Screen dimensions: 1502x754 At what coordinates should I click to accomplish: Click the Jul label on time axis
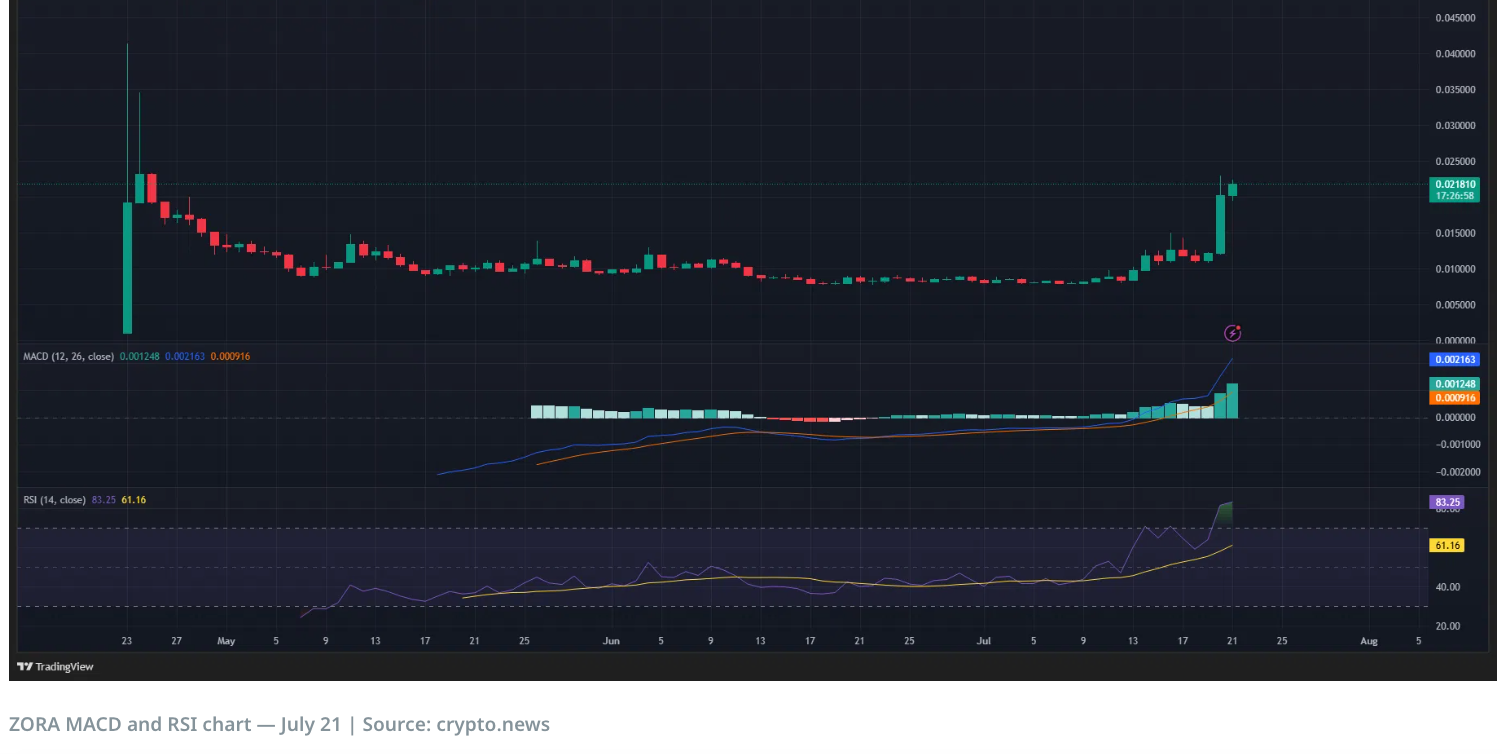[x=984, y=641]
